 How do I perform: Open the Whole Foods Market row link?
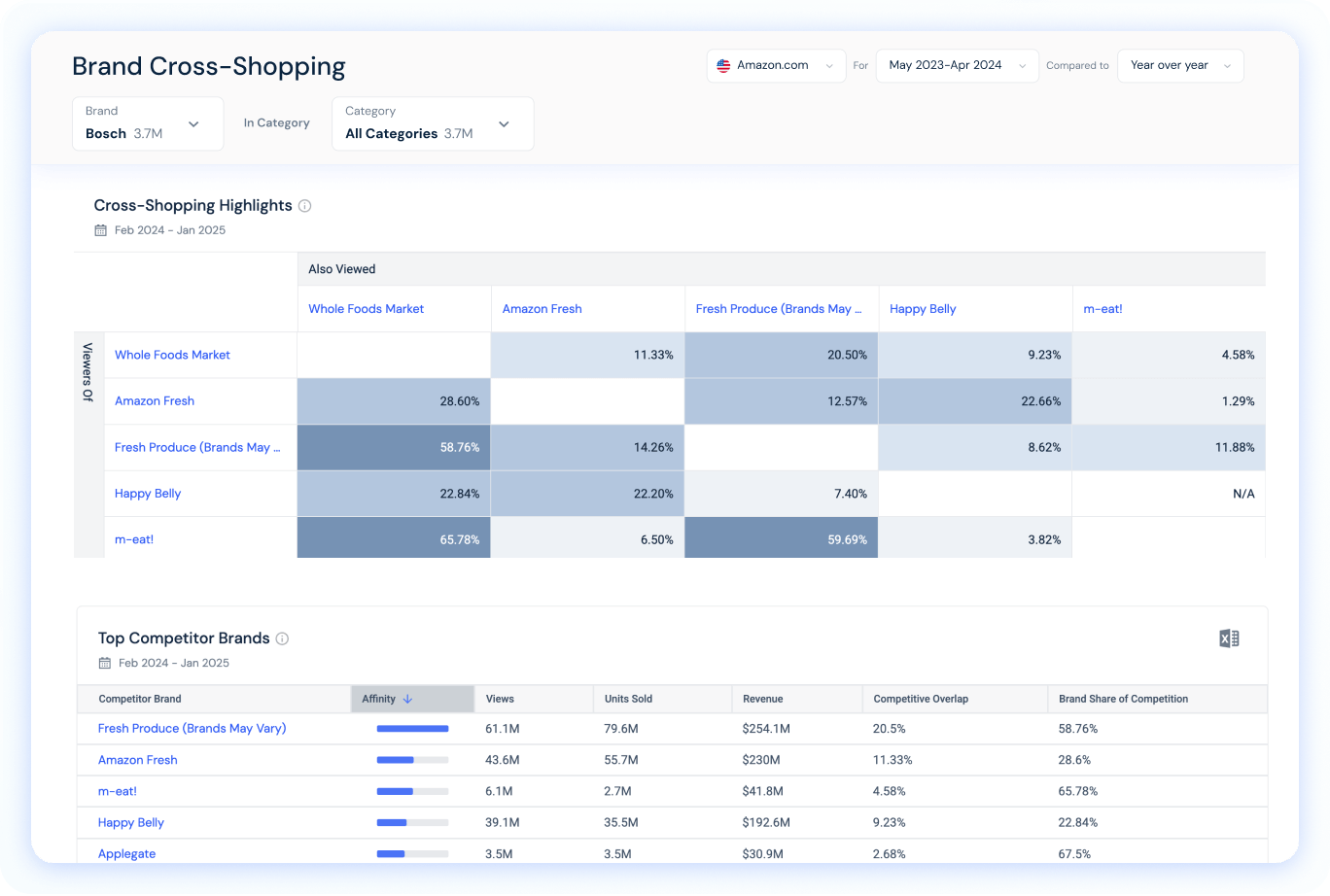click(x=172, y=355)
